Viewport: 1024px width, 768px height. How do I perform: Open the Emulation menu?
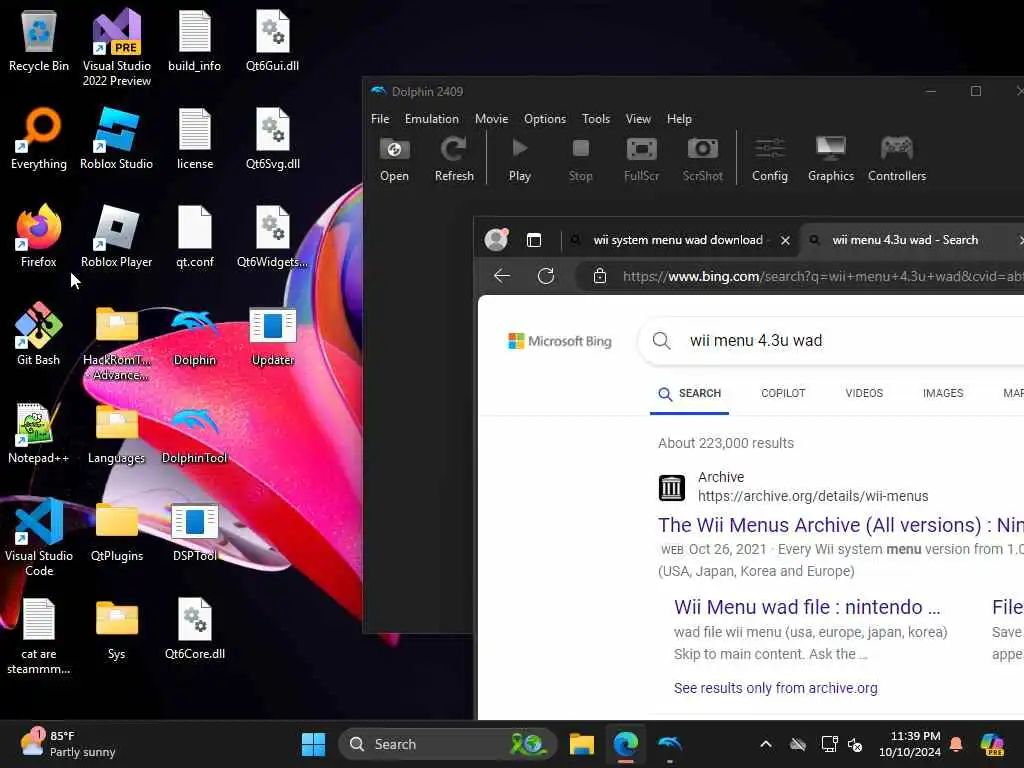tap(432, 119)
